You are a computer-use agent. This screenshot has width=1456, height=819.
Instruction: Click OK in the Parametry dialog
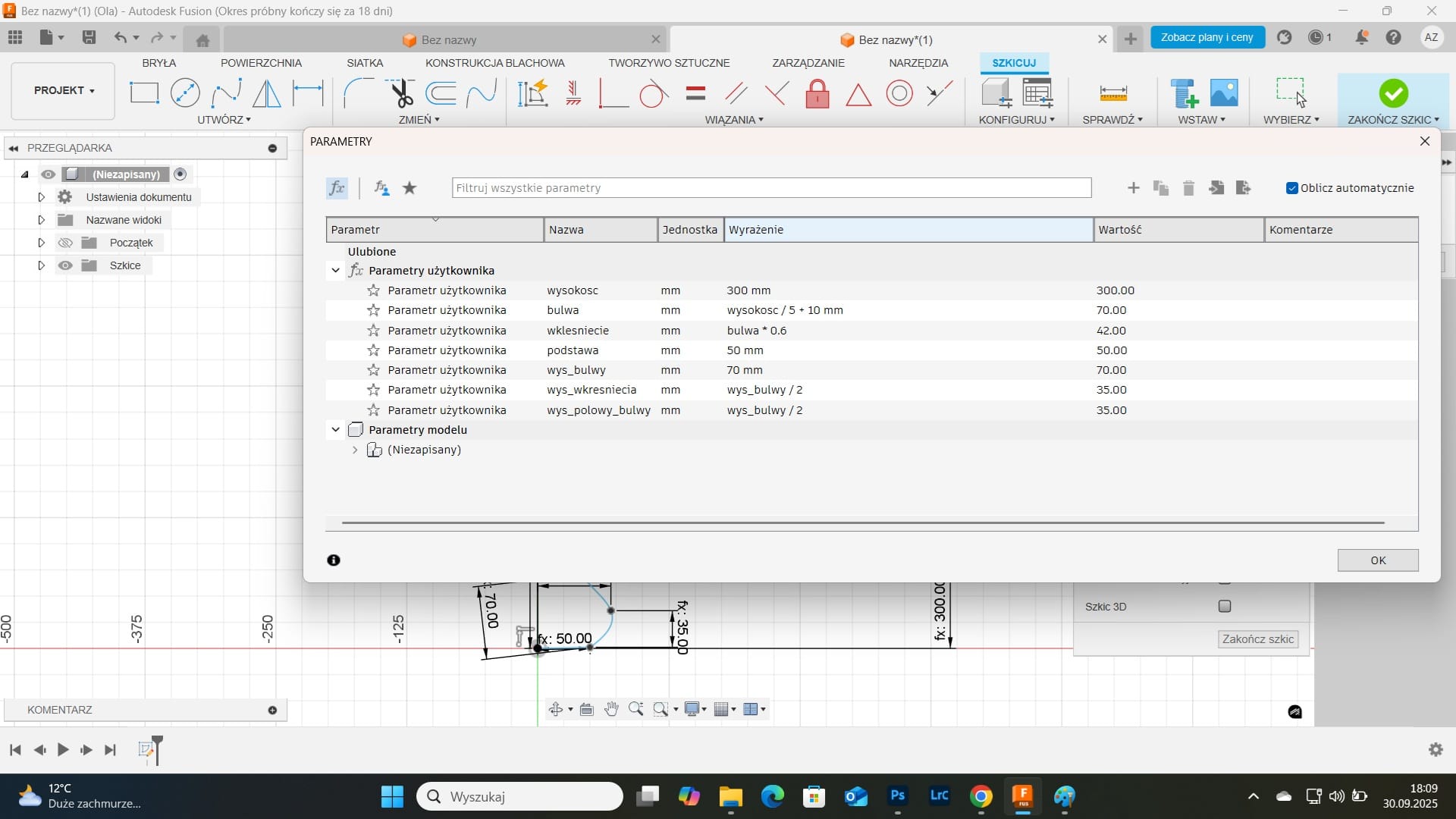click(1377, 560)
